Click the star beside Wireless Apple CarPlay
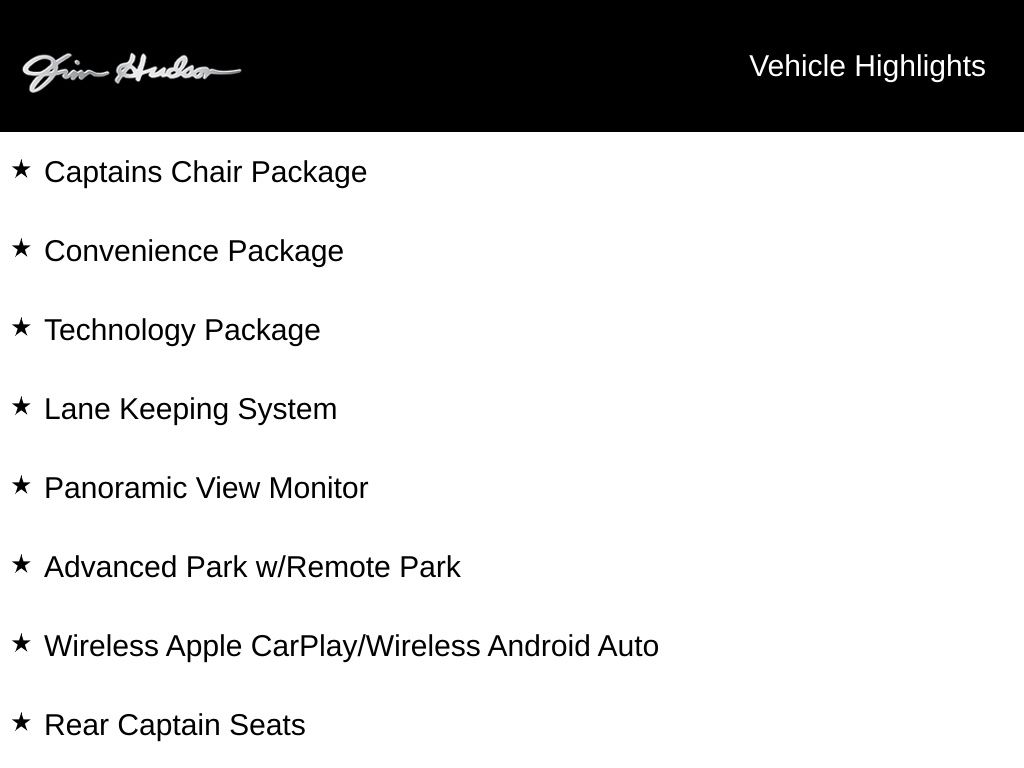 coord(21,643)
